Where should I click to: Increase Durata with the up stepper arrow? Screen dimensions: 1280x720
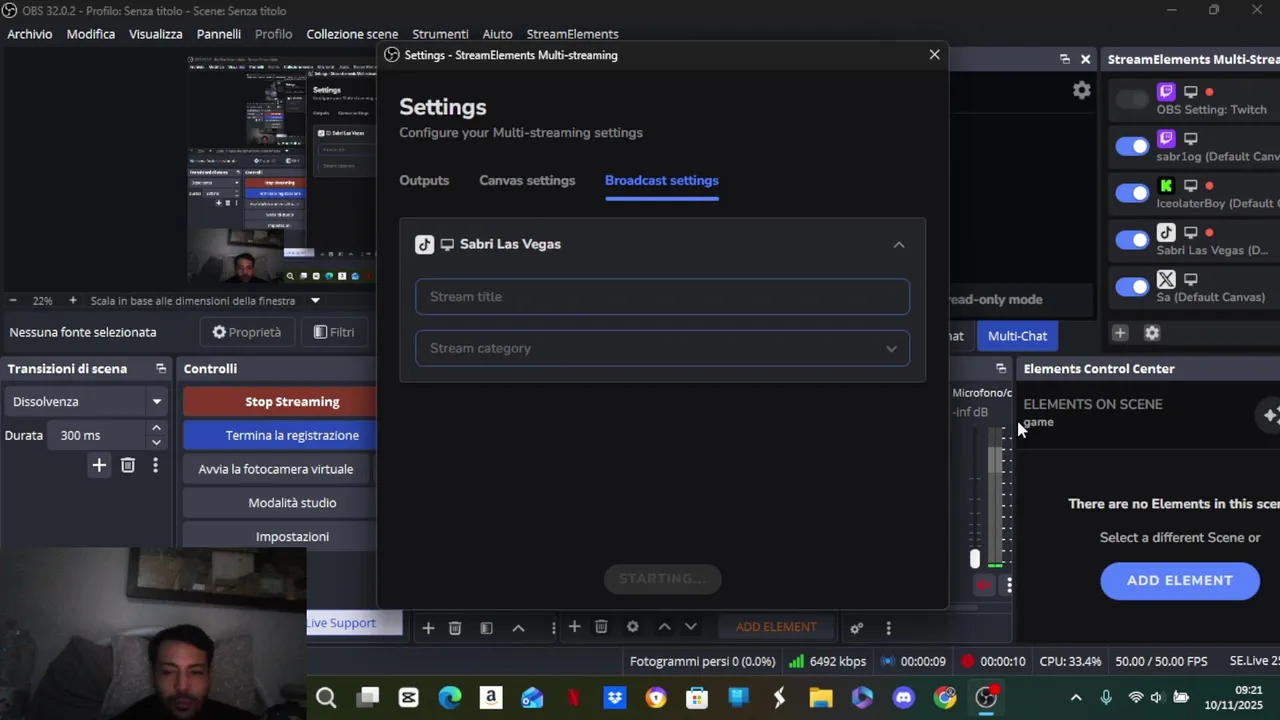[x=156, y=428]
